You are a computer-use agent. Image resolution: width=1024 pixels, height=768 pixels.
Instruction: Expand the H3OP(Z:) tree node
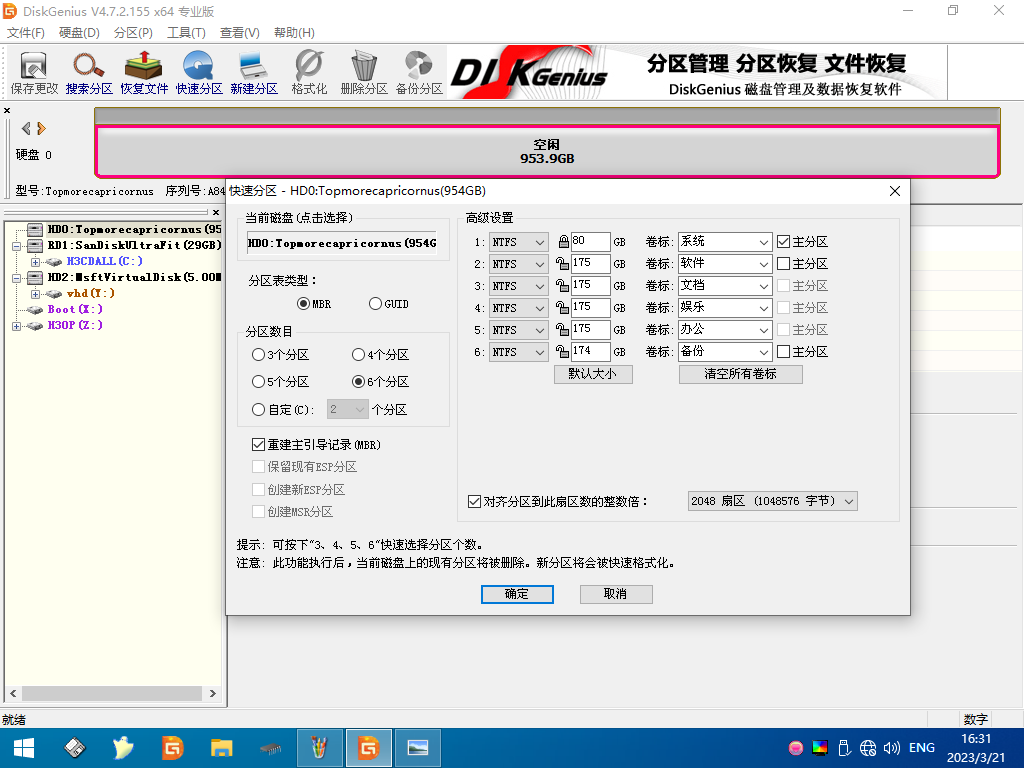coord(16,326)
